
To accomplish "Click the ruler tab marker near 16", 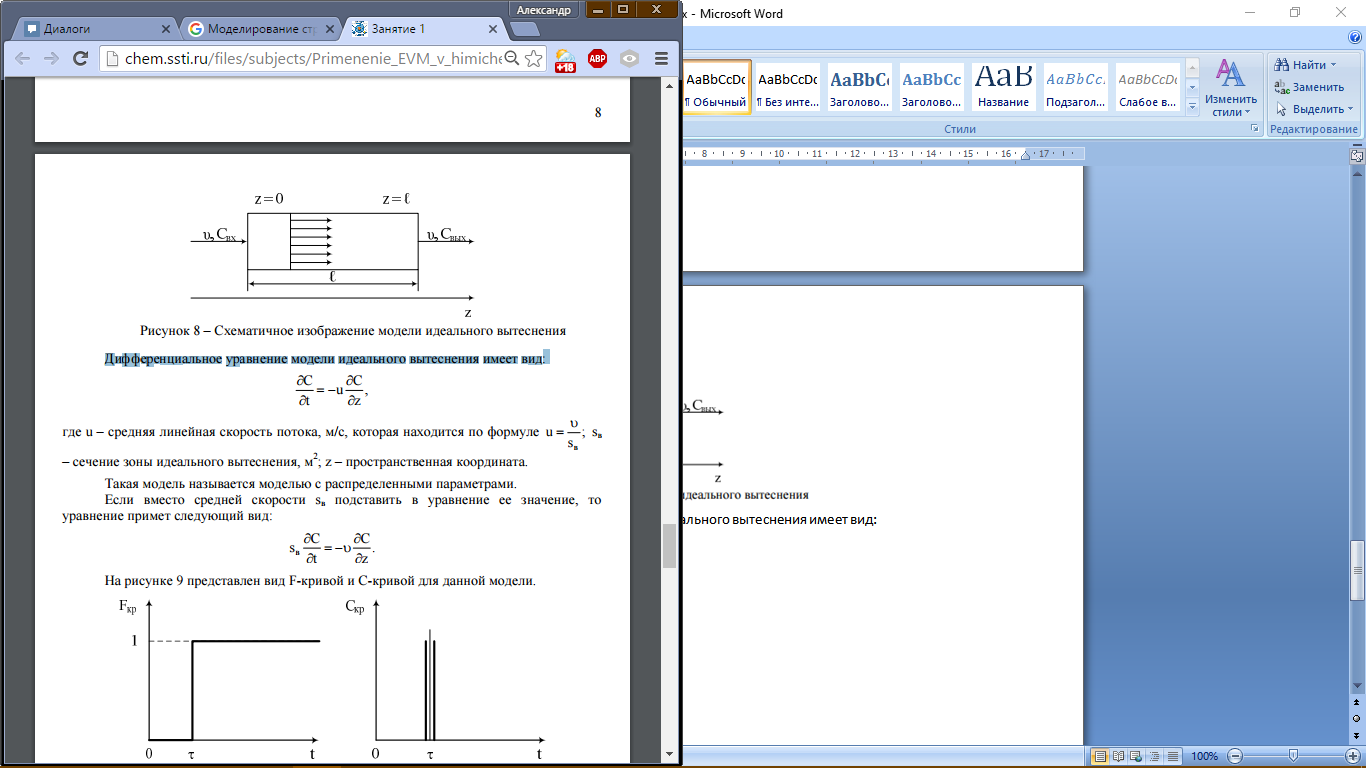I will tap(1025, 154).
